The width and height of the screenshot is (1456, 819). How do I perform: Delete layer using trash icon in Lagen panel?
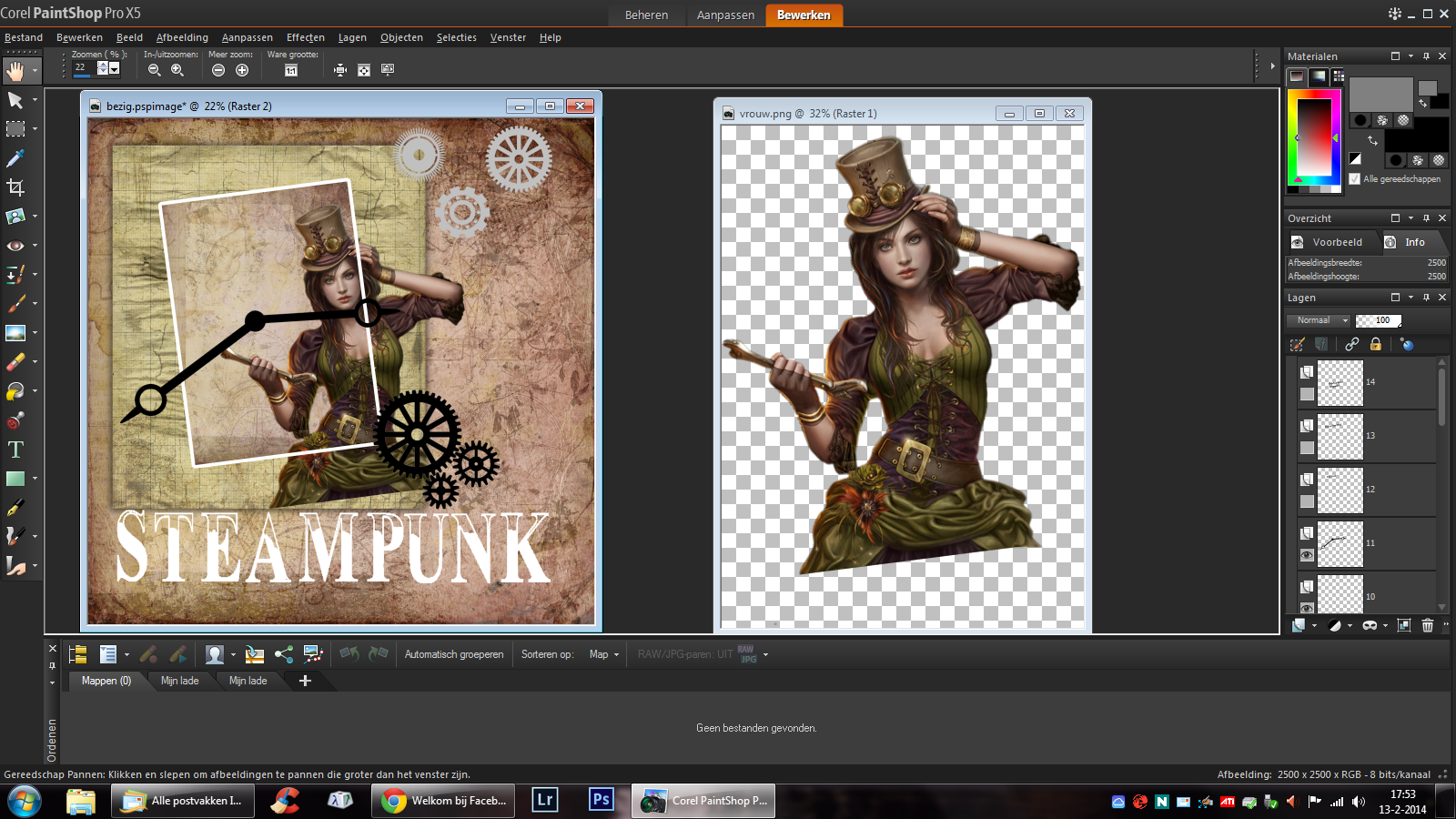point(1427,625)
